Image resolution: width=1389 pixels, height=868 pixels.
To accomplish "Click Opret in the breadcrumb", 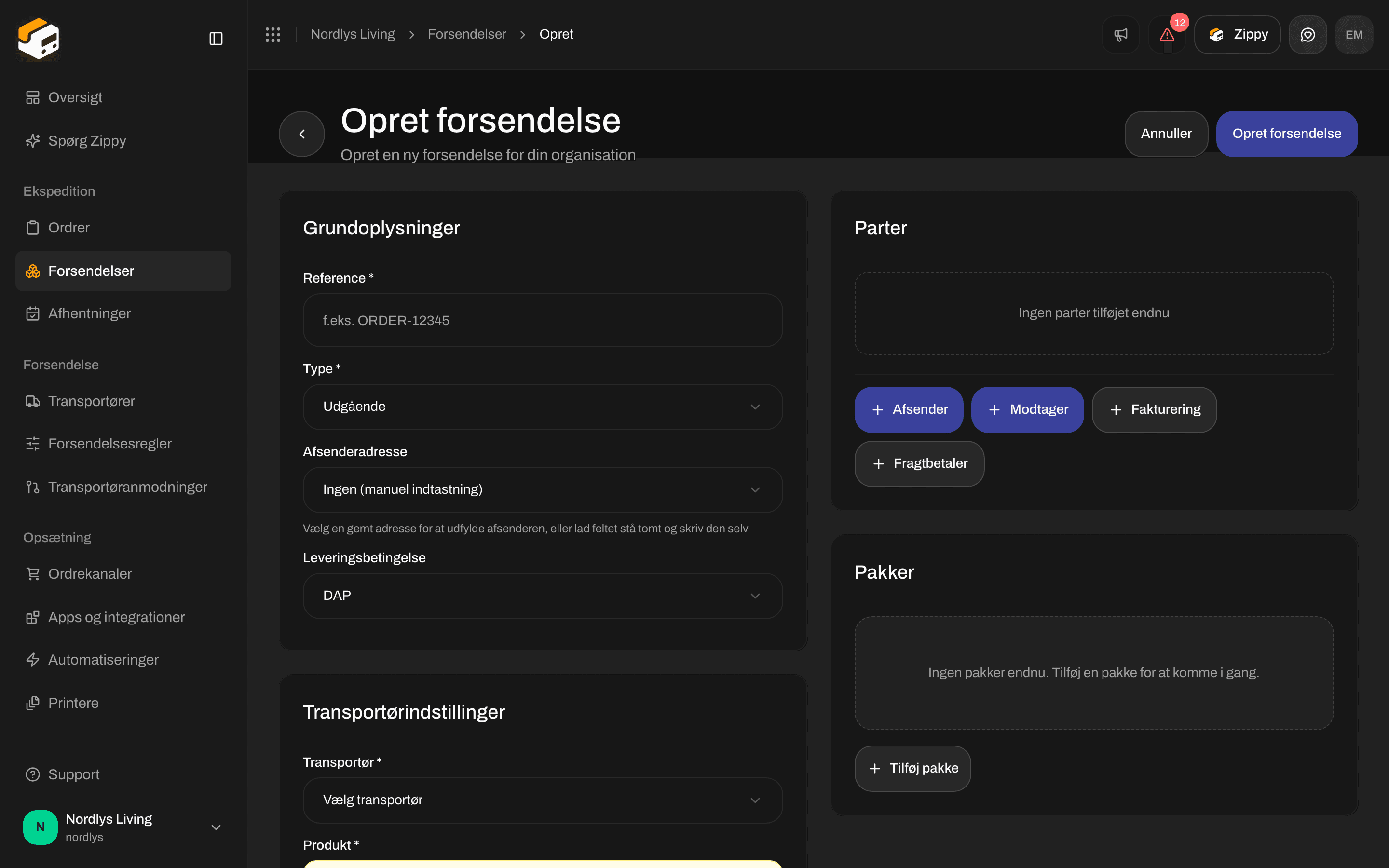I will [556, 34].
